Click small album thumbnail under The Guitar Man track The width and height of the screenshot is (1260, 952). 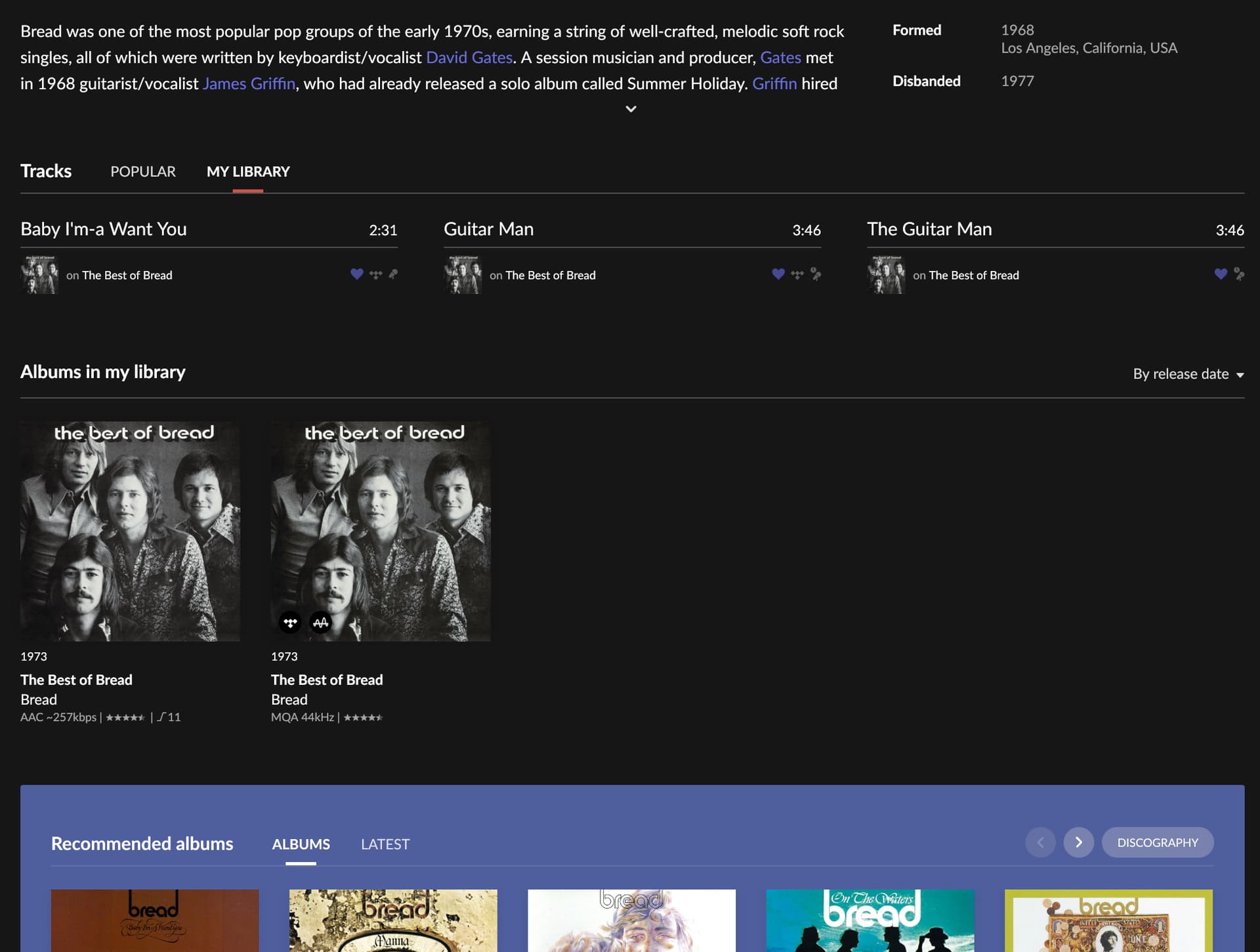coord(886,274)
